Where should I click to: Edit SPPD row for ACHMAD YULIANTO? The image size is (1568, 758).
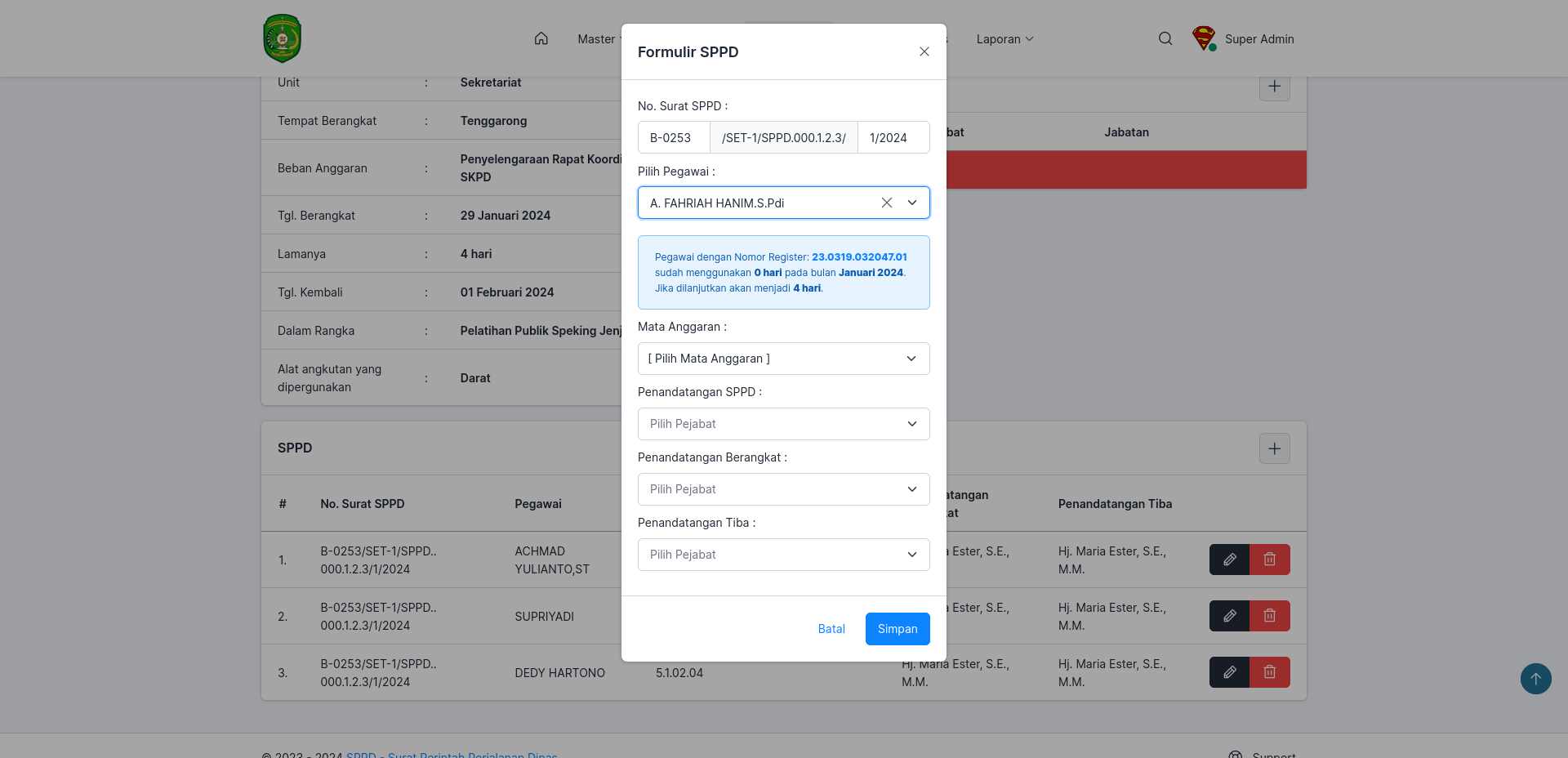point(1229,560)
